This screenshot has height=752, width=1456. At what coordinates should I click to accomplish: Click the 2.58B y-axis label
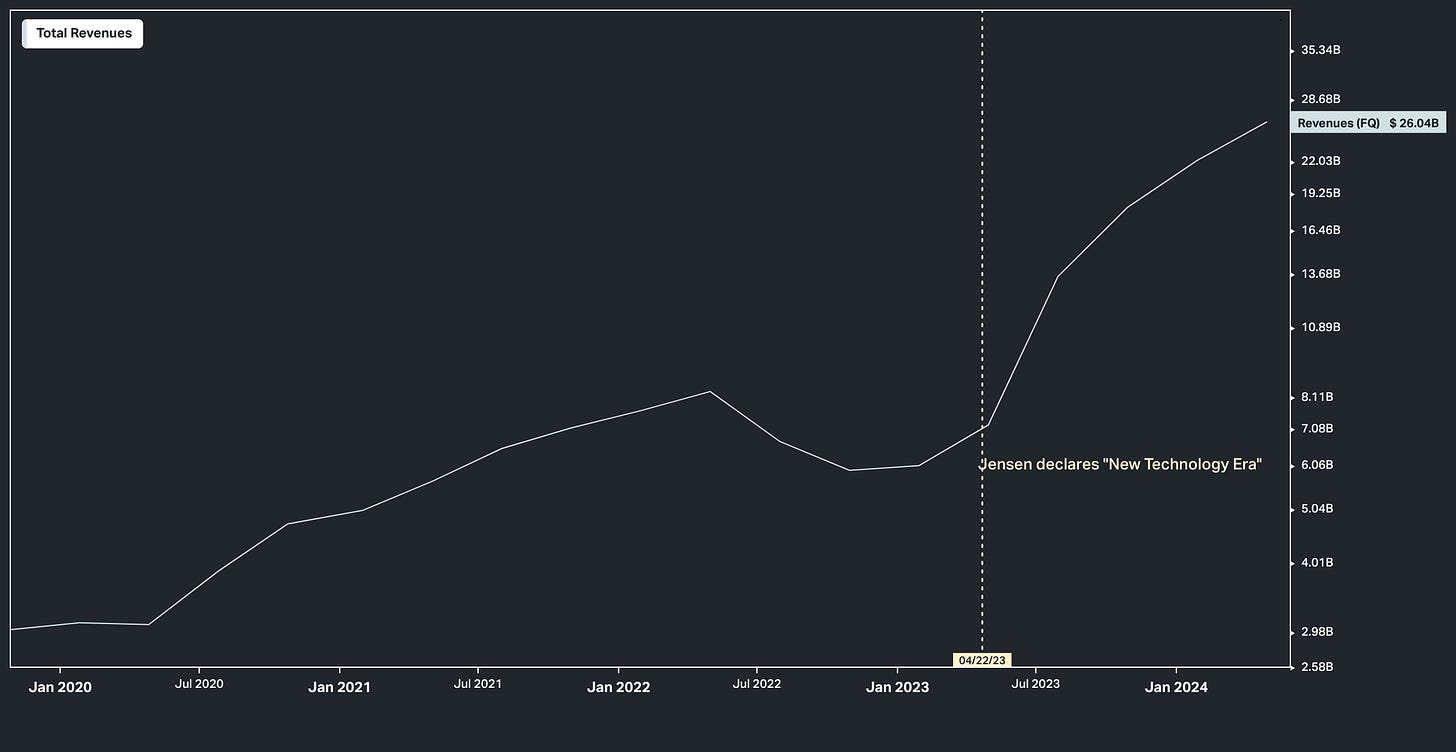pos(1318,666)
